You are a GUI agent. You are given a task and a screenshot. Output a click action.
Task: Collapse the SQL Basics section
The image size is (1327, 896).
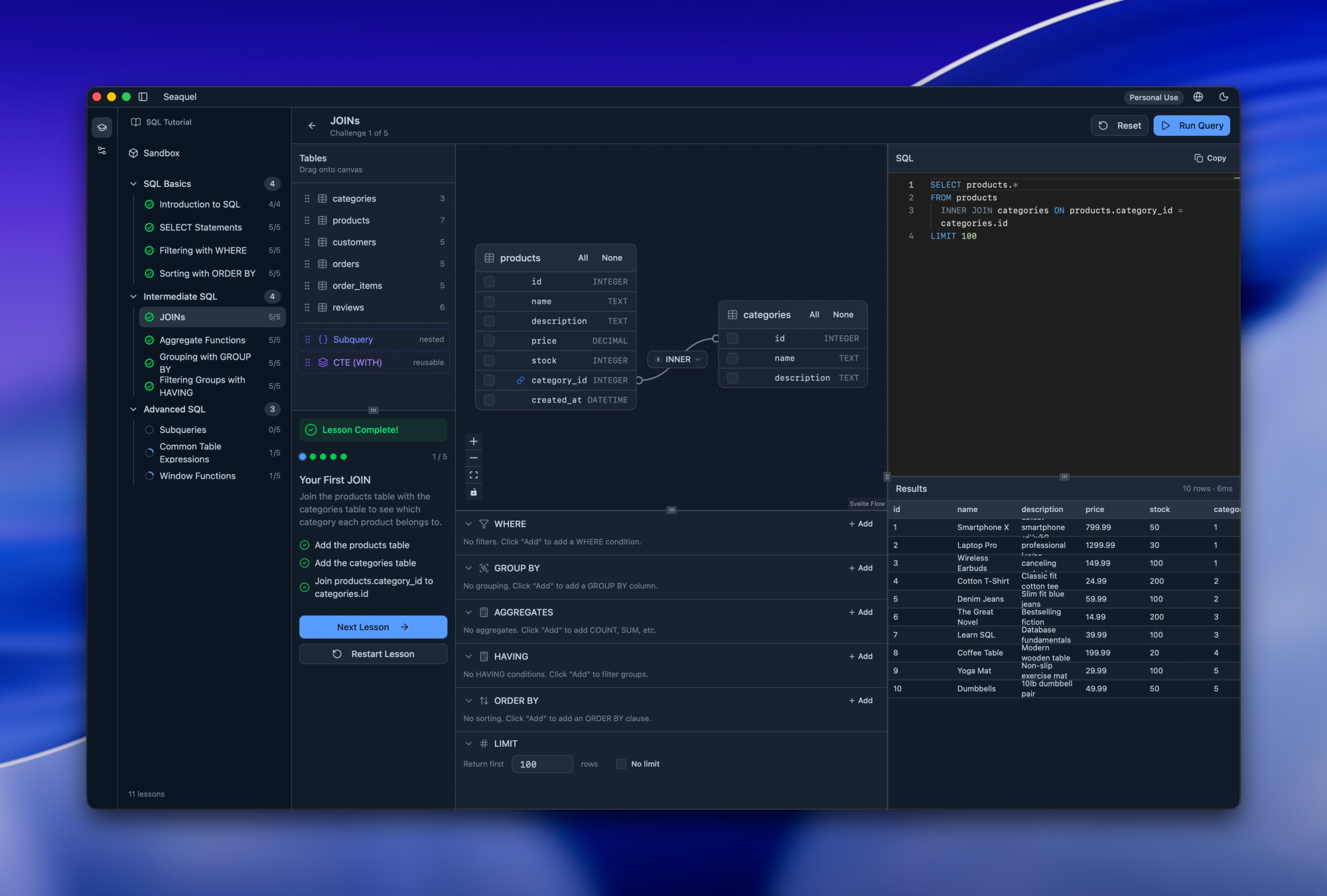133,184
